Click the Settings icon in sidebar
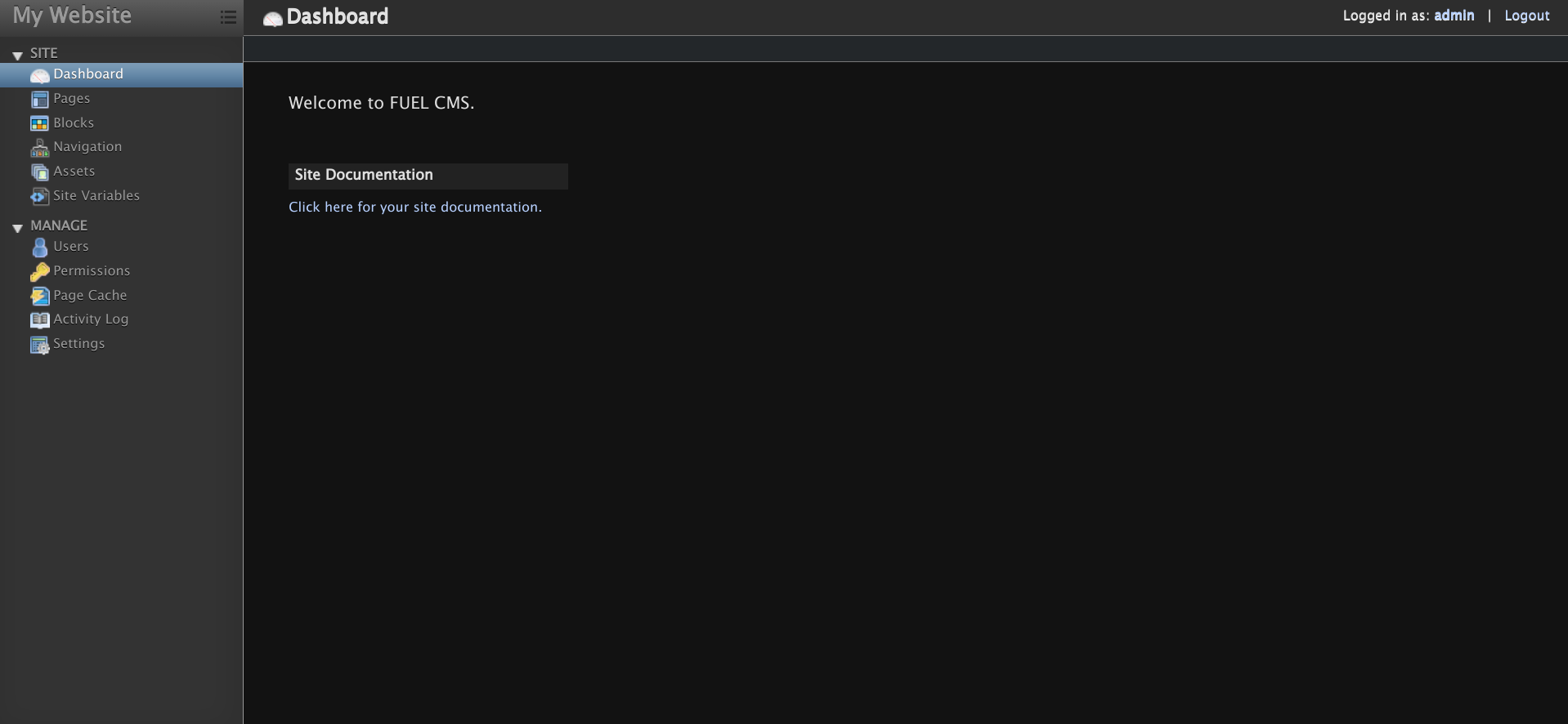 pos(39,345)
